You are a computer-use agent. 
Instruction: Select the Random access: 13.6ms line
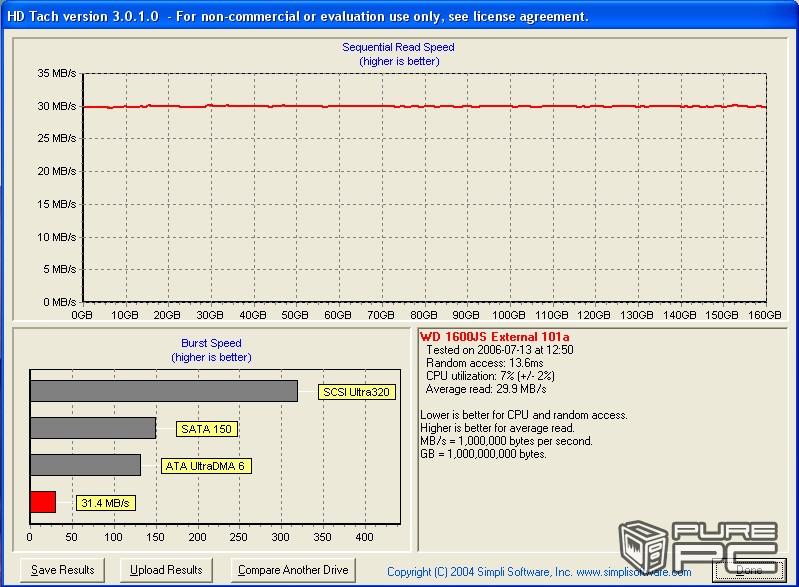point(485,363)
